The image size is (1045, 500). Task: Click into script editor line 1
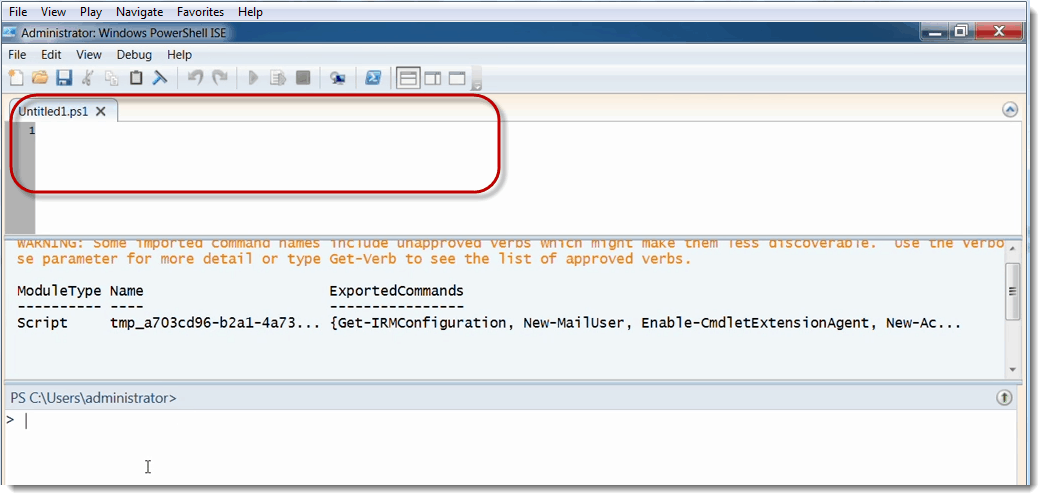pyautogui.click(x=526, y=131)
